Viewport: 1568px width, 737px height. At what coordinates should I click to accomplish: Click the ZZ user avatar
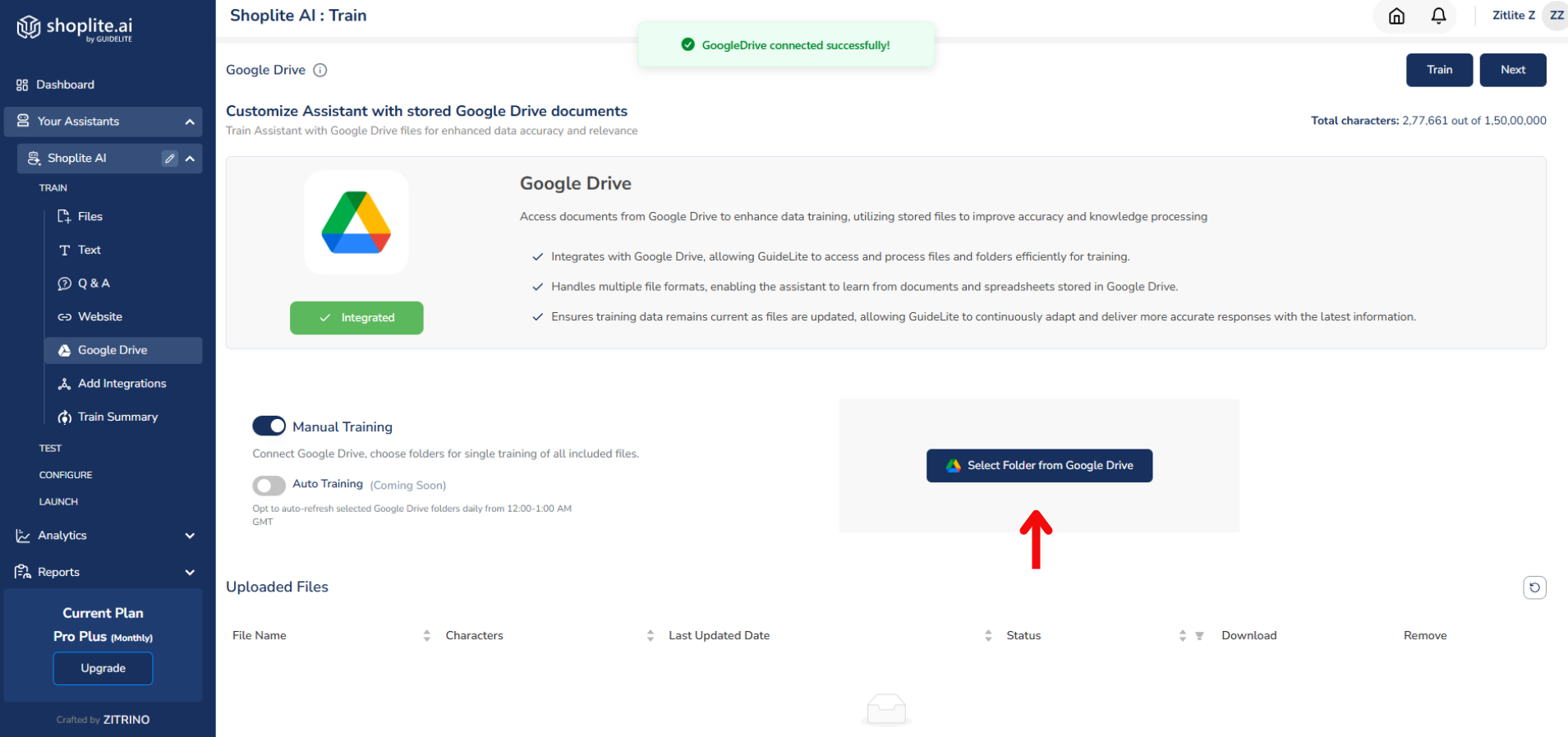pos(1556,16)
